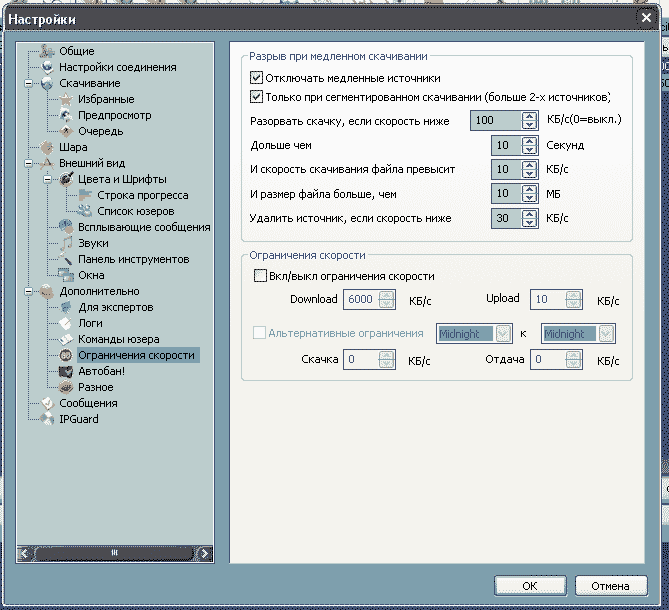Uncheck Отключать медленные источники checkbox
This screenshot has height=610, width=669.
256,78
